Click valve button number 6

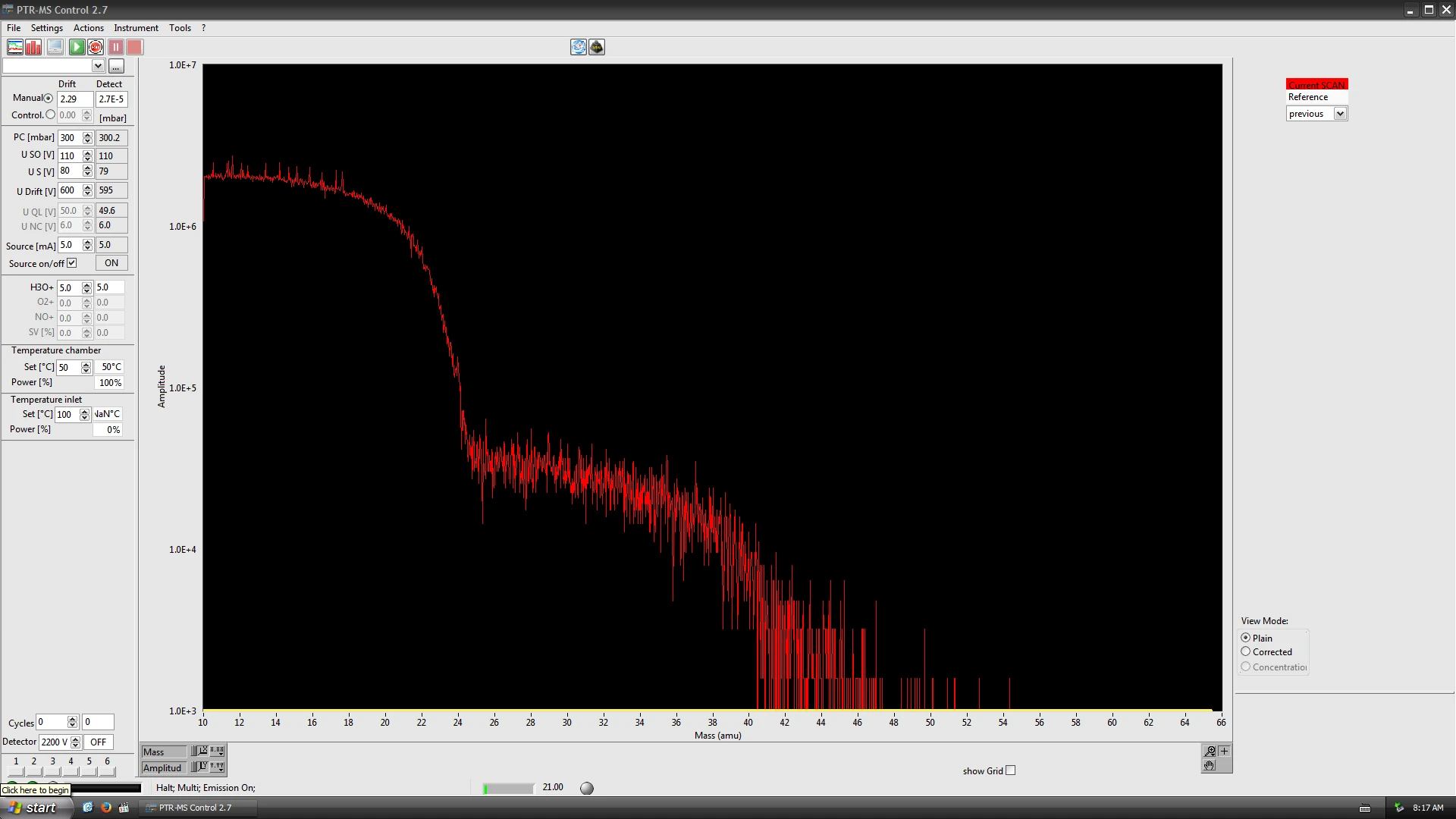point(107,771)
